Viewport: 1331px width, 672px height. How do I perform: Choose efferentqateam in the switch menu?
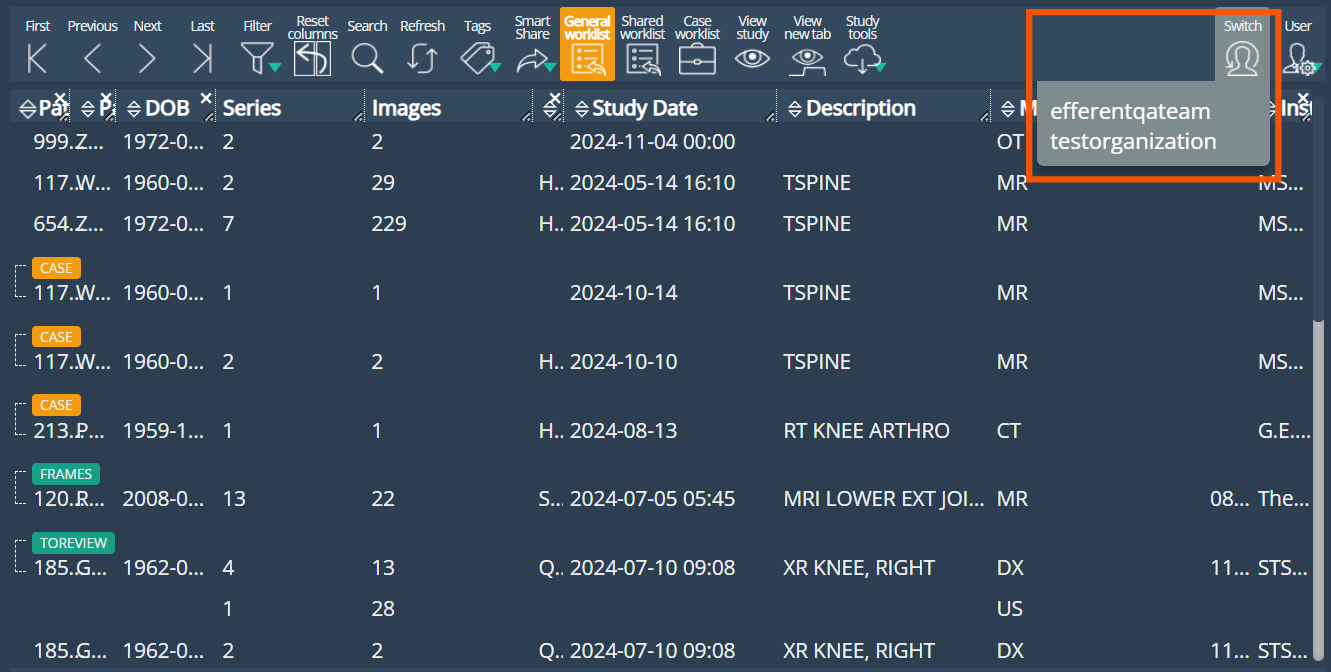1130,111
